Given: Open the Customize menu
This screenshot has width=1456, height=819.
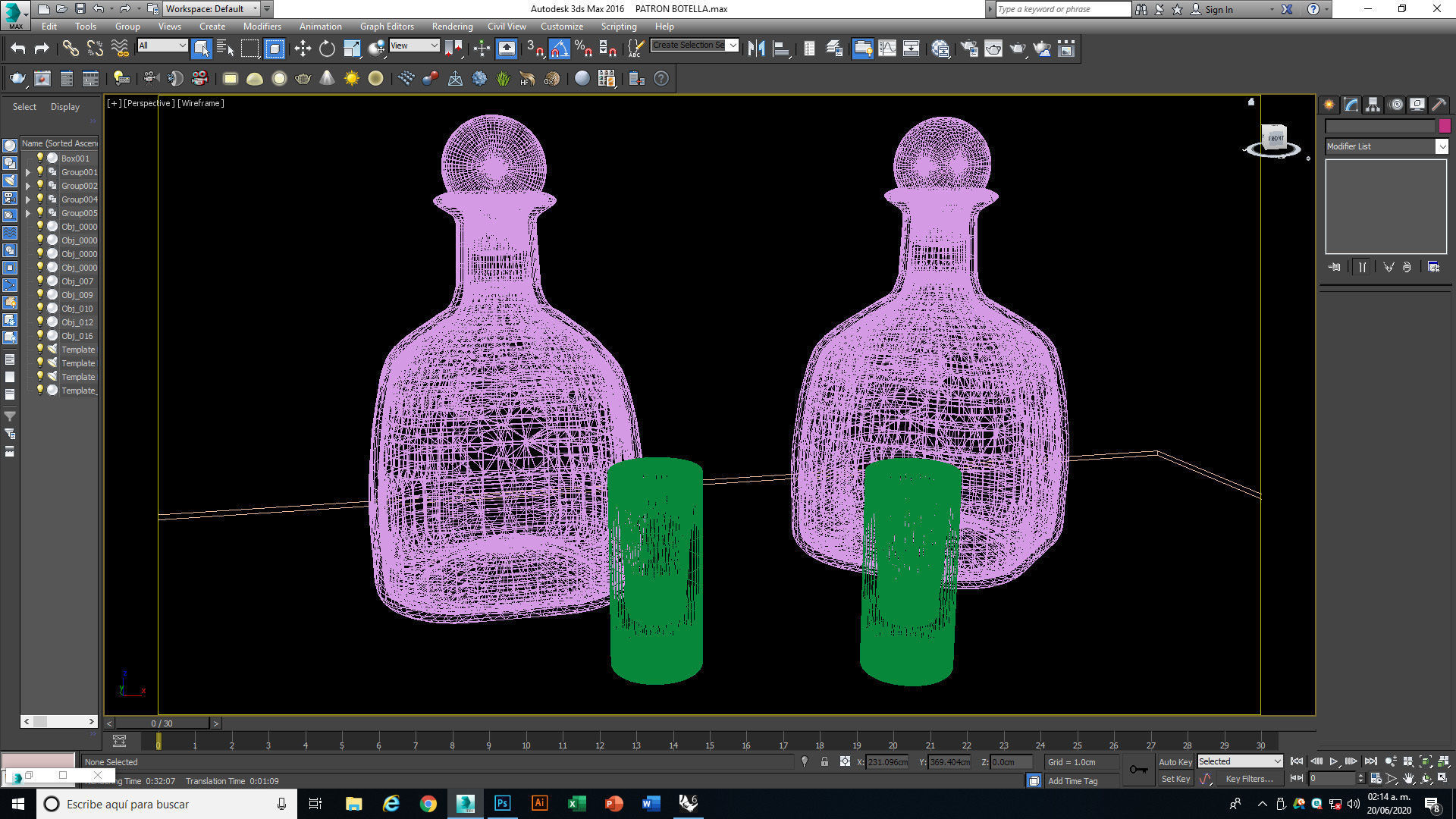Looking at the screenshot, I should coord(562,26).
